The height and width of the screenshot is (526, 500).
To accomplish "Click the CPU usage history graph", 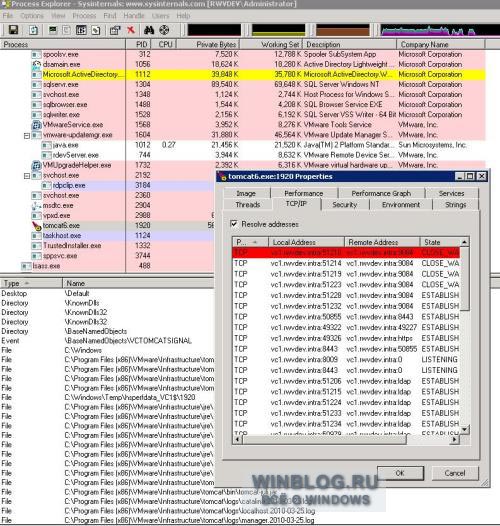I will tap(214, 30).
